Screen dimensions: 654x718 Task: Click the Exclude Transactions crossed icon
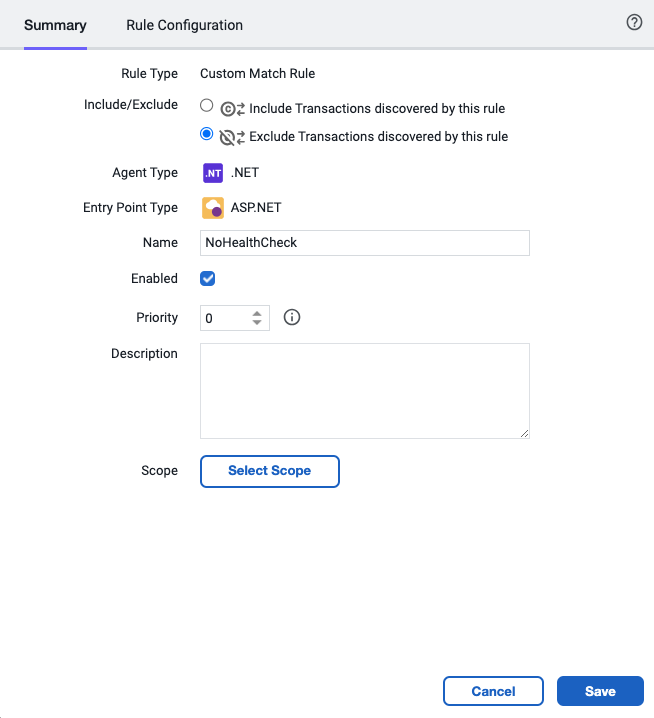(x=233, y=137)
